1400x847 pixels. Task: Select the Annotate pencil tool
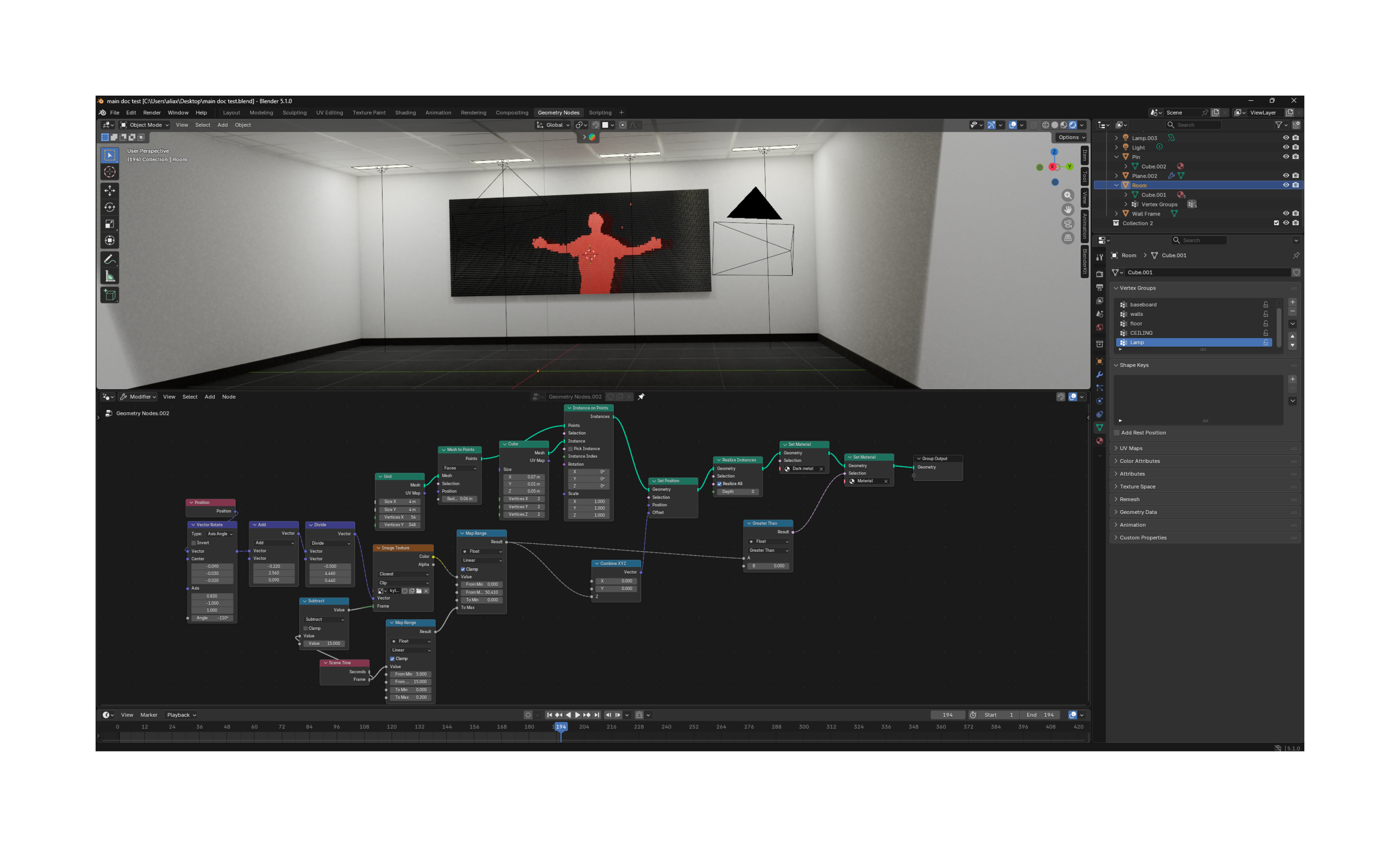[x=110, y=260]
